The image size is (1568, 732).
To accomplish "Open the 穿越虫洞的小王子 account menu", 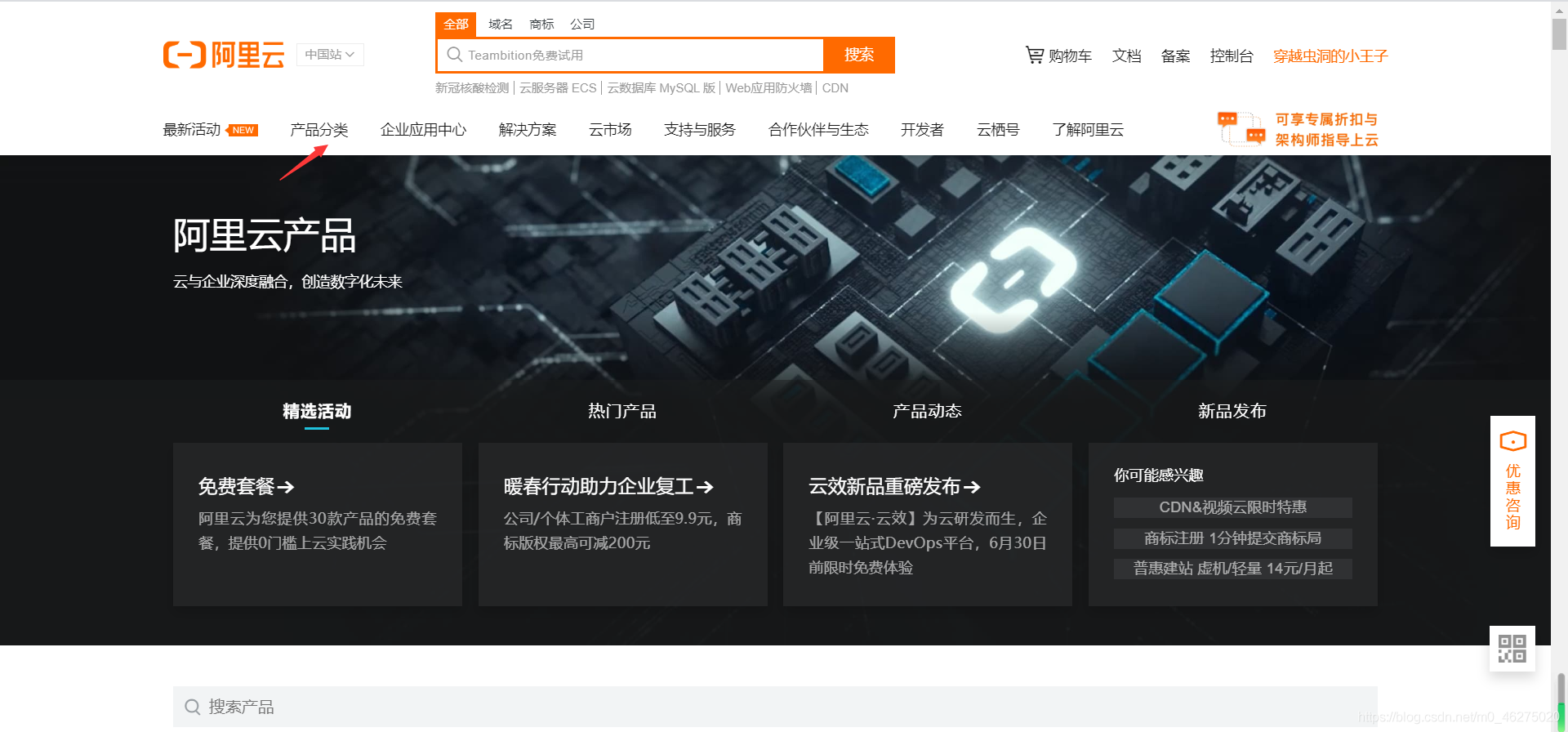I will (x=1330, y=56).
